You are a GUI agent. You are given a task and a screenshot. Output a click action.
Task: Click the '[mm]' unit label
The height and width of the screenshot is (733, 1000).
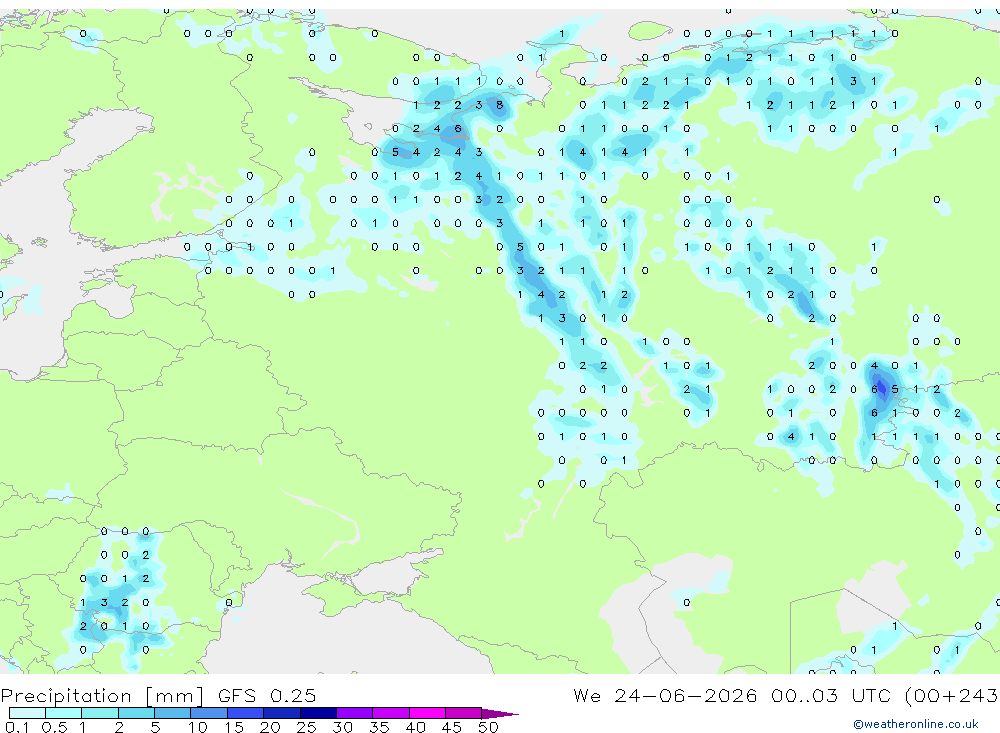tap(175, 696)
